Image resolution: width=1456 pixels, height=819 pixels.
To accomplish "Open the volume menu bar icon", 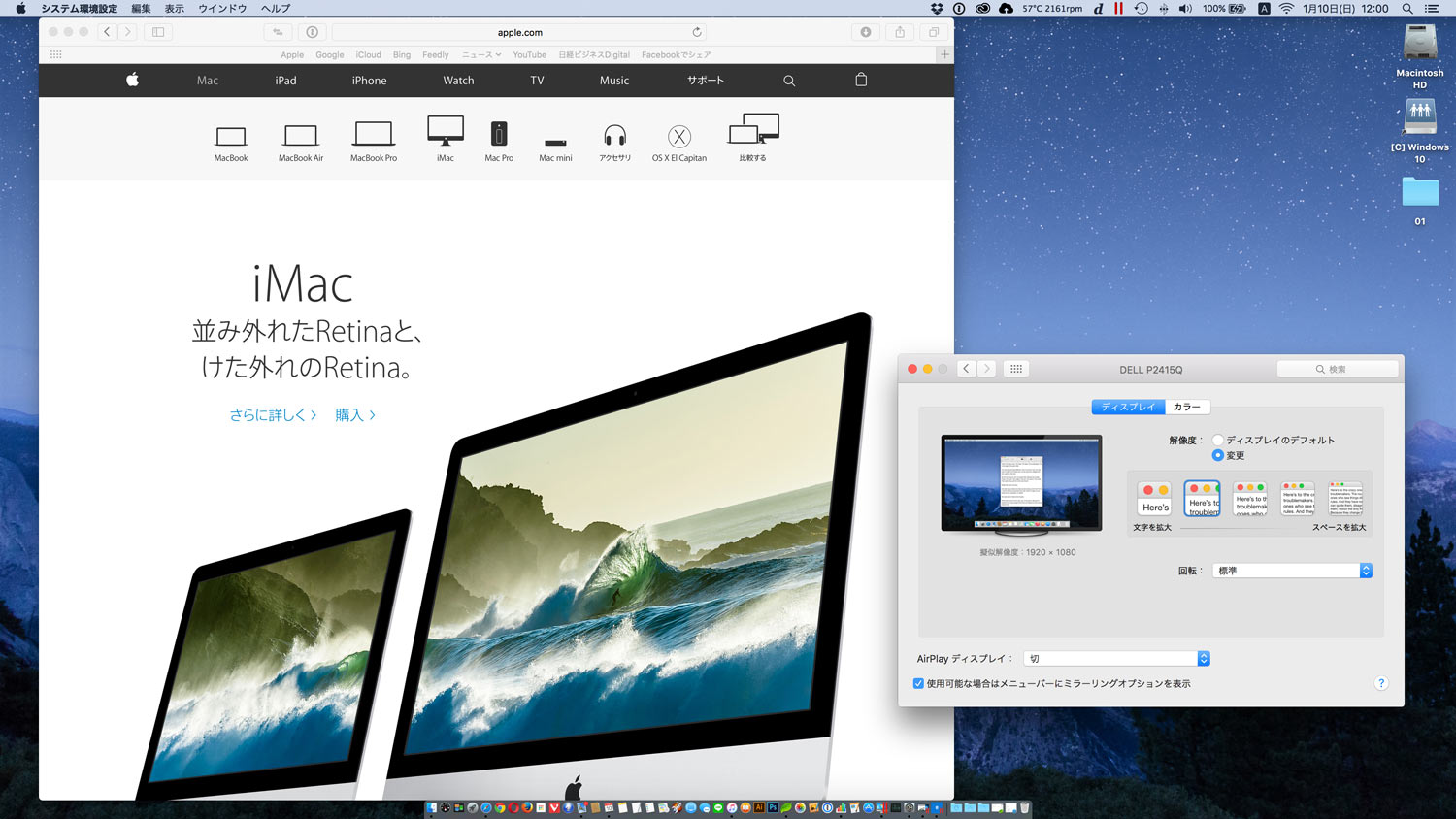I will coord(1185,8).
